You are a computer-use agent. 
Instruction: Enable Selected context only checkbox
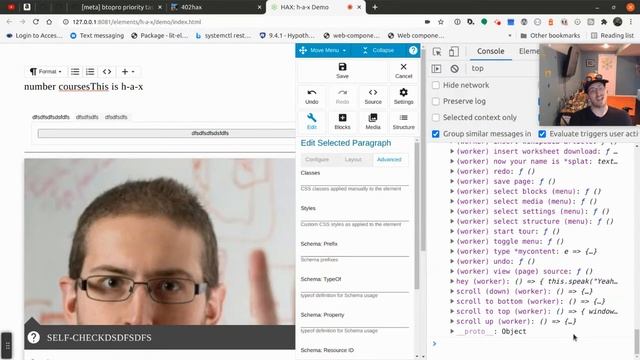click(436, 118)
